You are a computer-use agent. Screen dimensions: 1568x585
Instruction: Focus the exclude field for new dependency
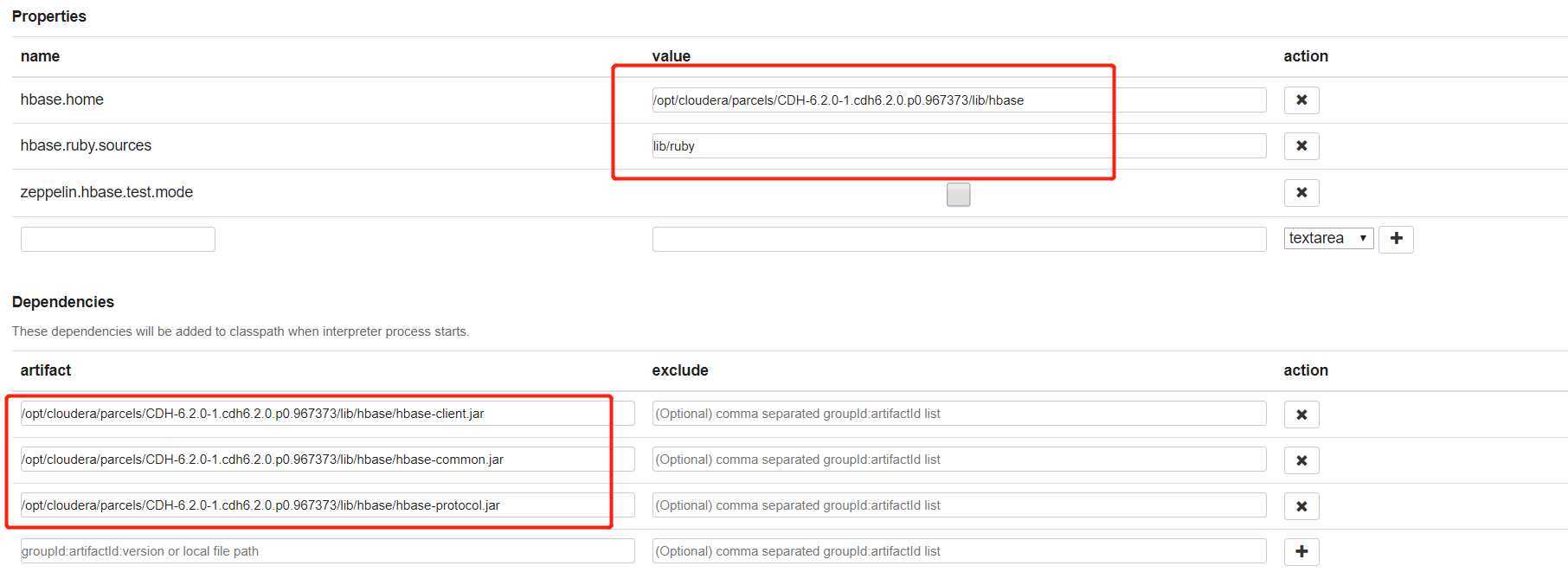pos(958,551)
